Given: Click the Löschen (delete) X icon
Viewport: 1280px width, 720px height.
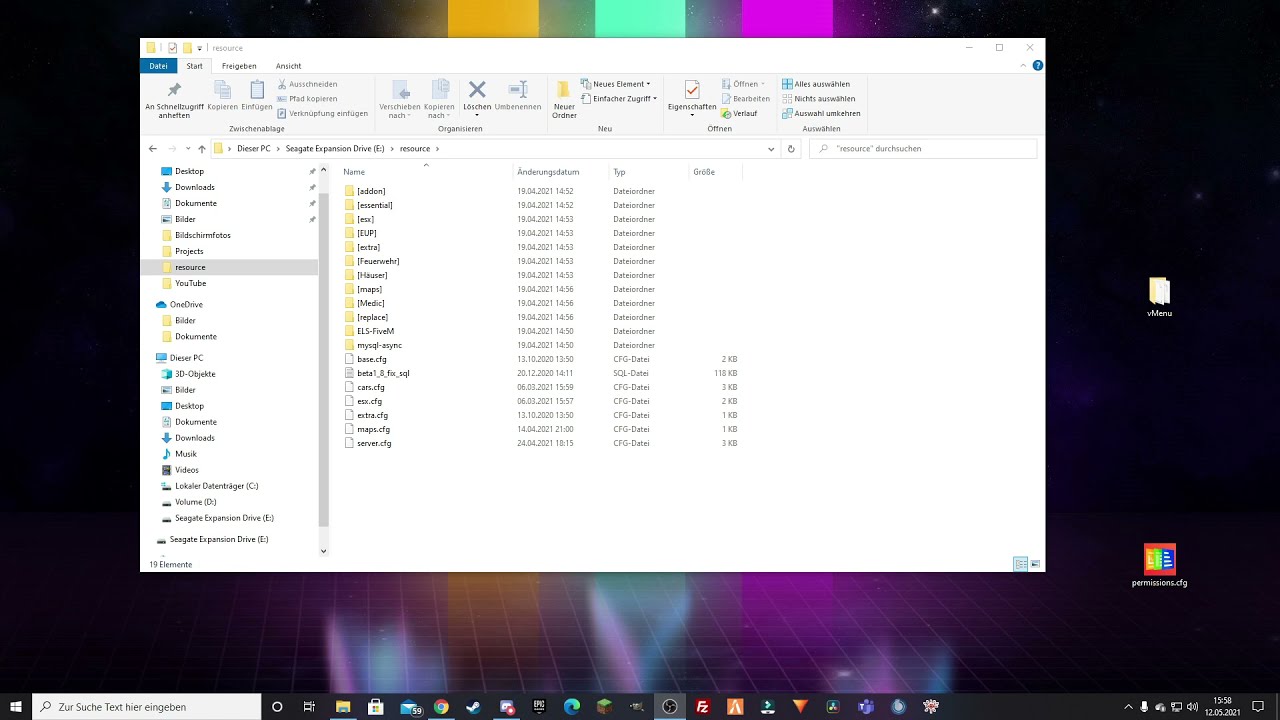Looking at the screenshot, I should pos(477,90).
